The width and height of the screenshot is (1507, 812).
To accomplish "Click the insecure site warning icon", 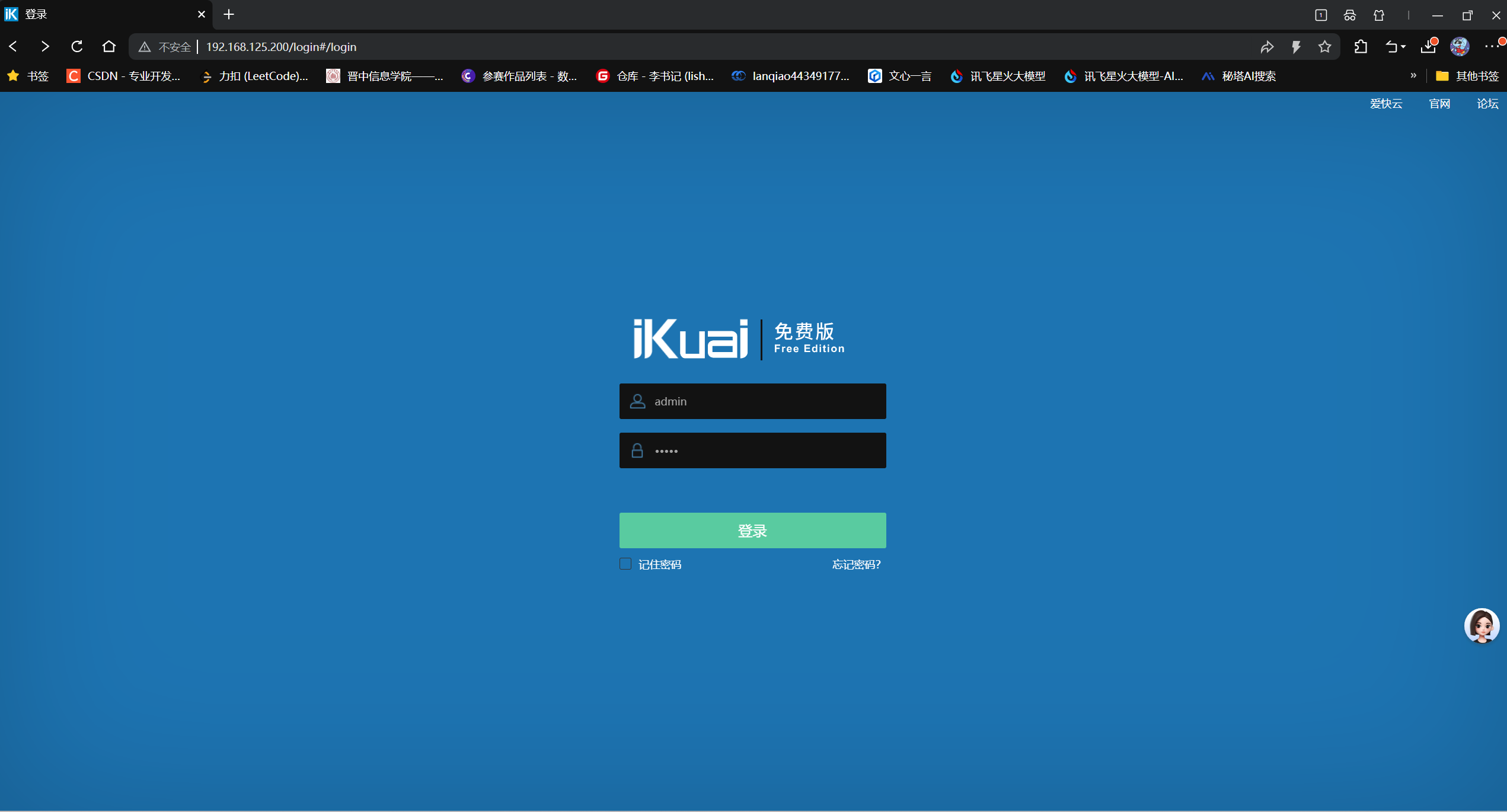I will pos(144,47).
